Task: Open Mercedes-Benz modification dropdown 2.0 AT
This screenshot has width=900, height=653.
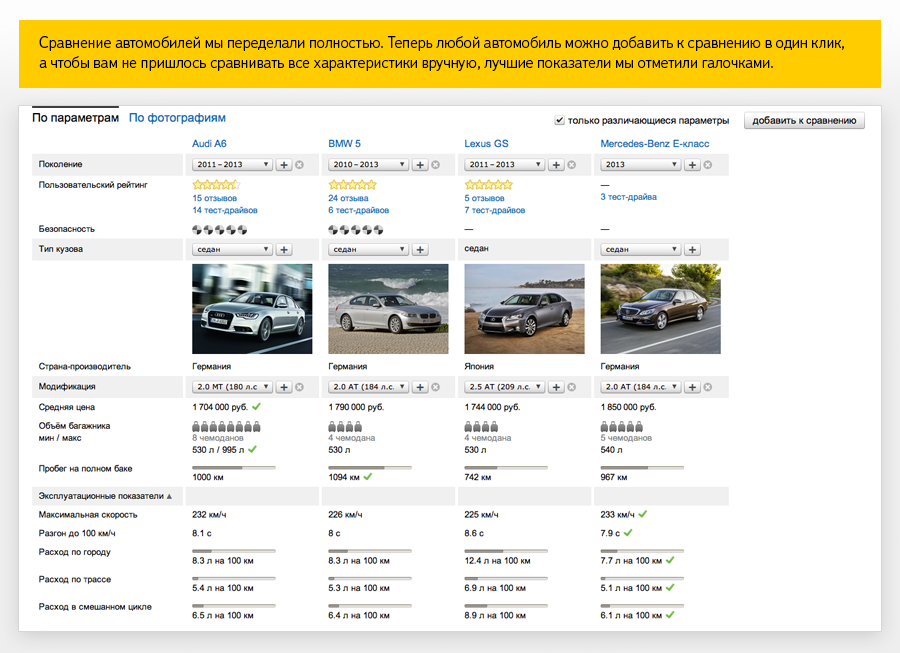Action: pyautogui.click(x=641, y=387)
